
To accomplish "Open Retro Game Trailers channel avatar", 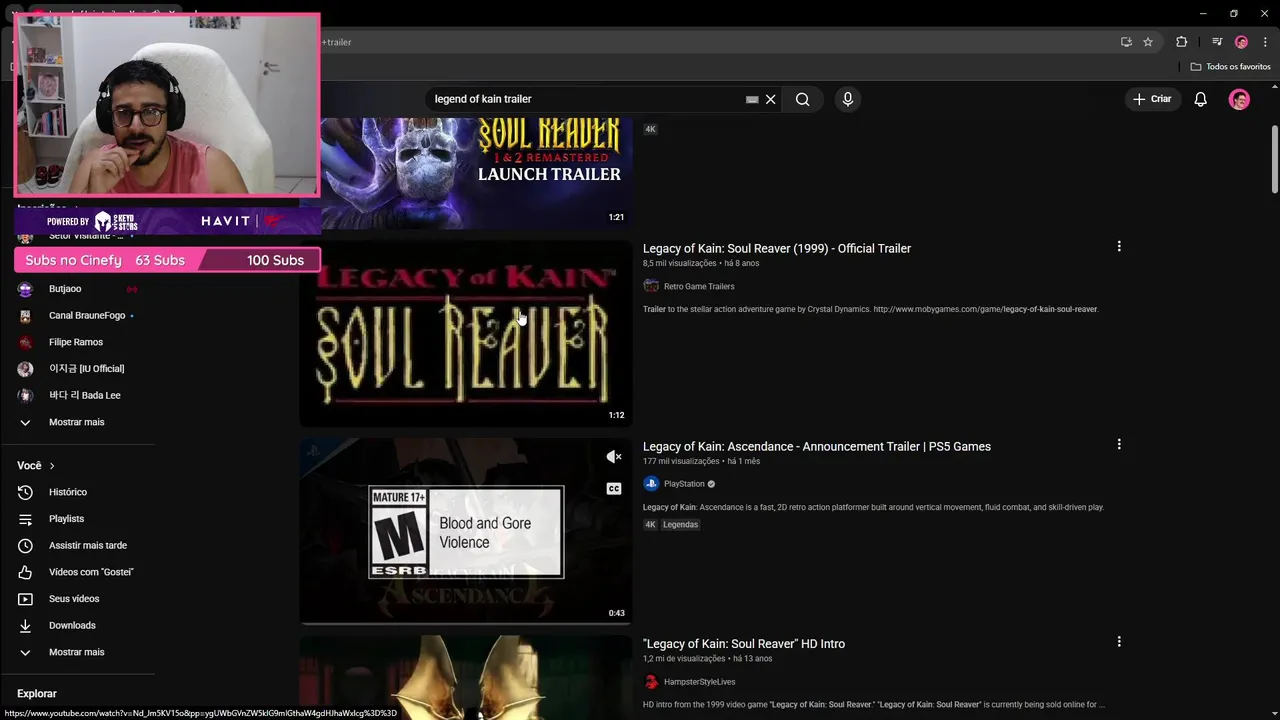I will tap(651, 286).
